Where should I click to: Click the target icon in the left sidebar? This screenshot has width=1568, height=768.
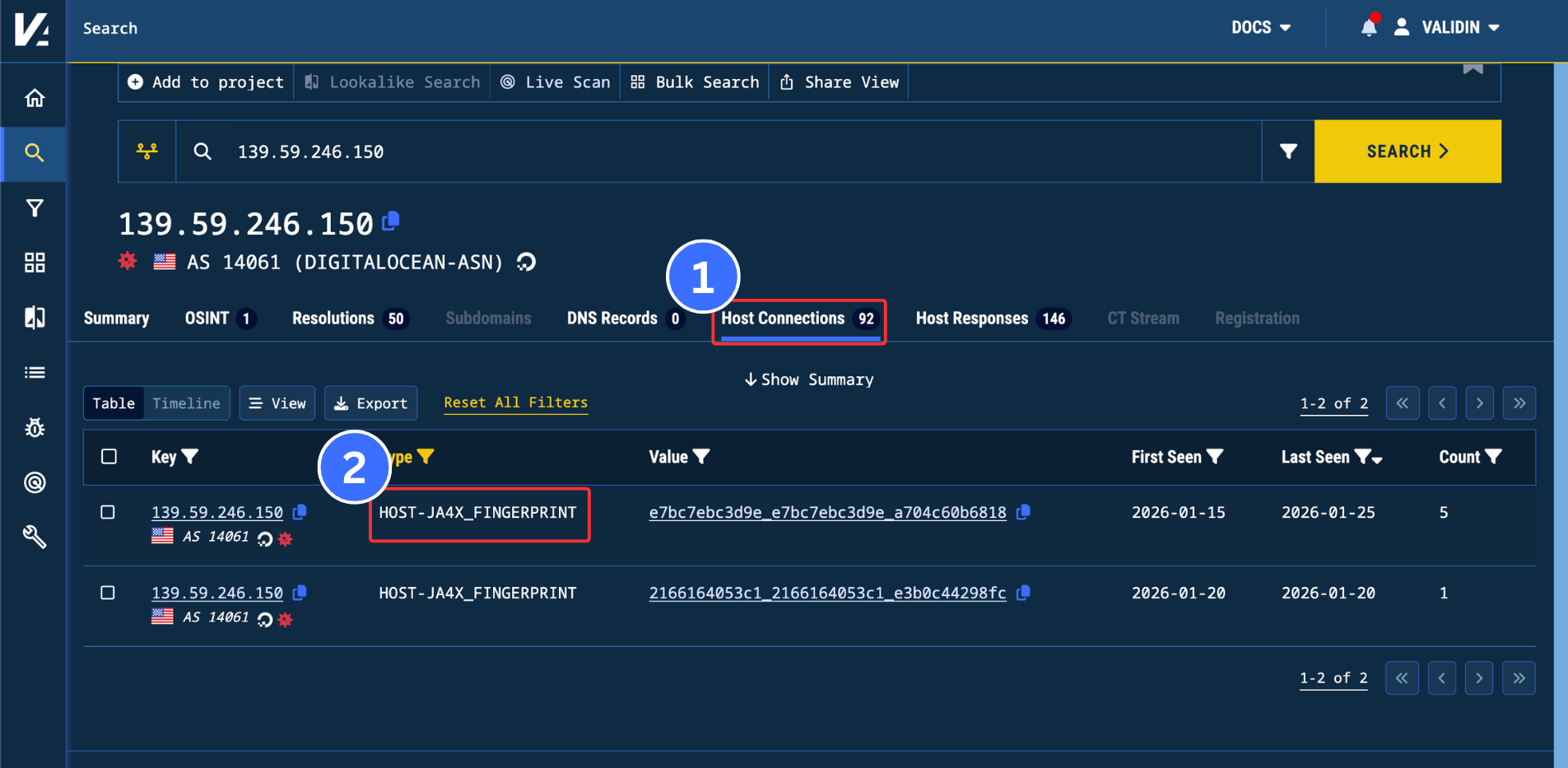pyautogui.click(x=34, y=482)
